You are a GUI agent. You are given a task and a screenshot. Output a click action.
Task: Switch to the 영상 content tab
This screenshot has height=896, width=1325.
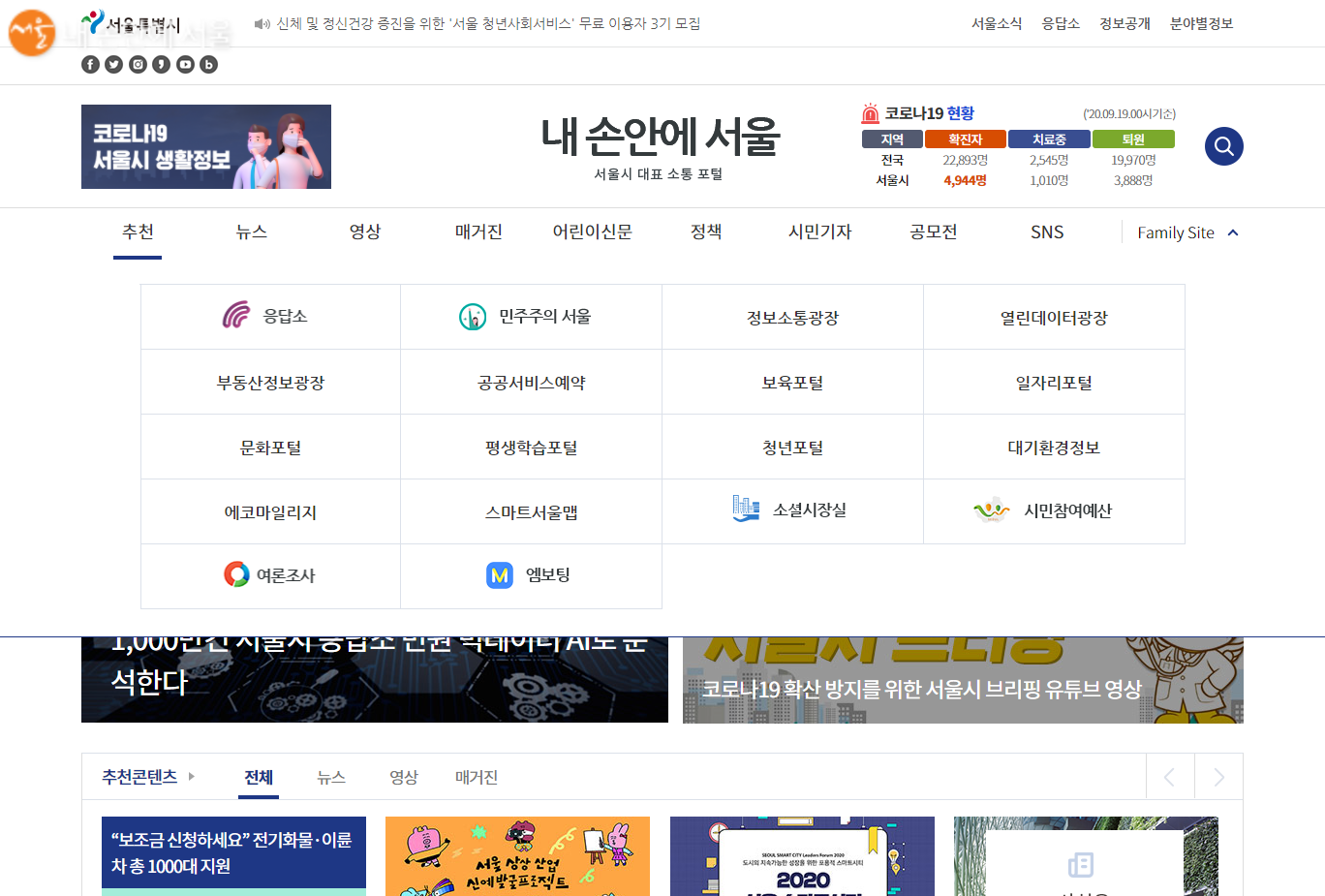coord(403,777)
